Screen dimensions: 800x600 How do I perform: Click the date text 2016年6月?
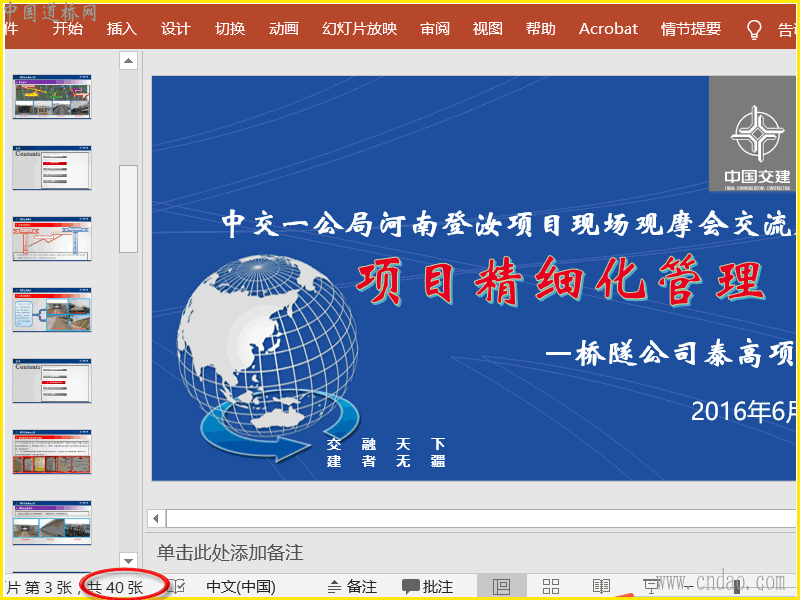coord(743,411)
